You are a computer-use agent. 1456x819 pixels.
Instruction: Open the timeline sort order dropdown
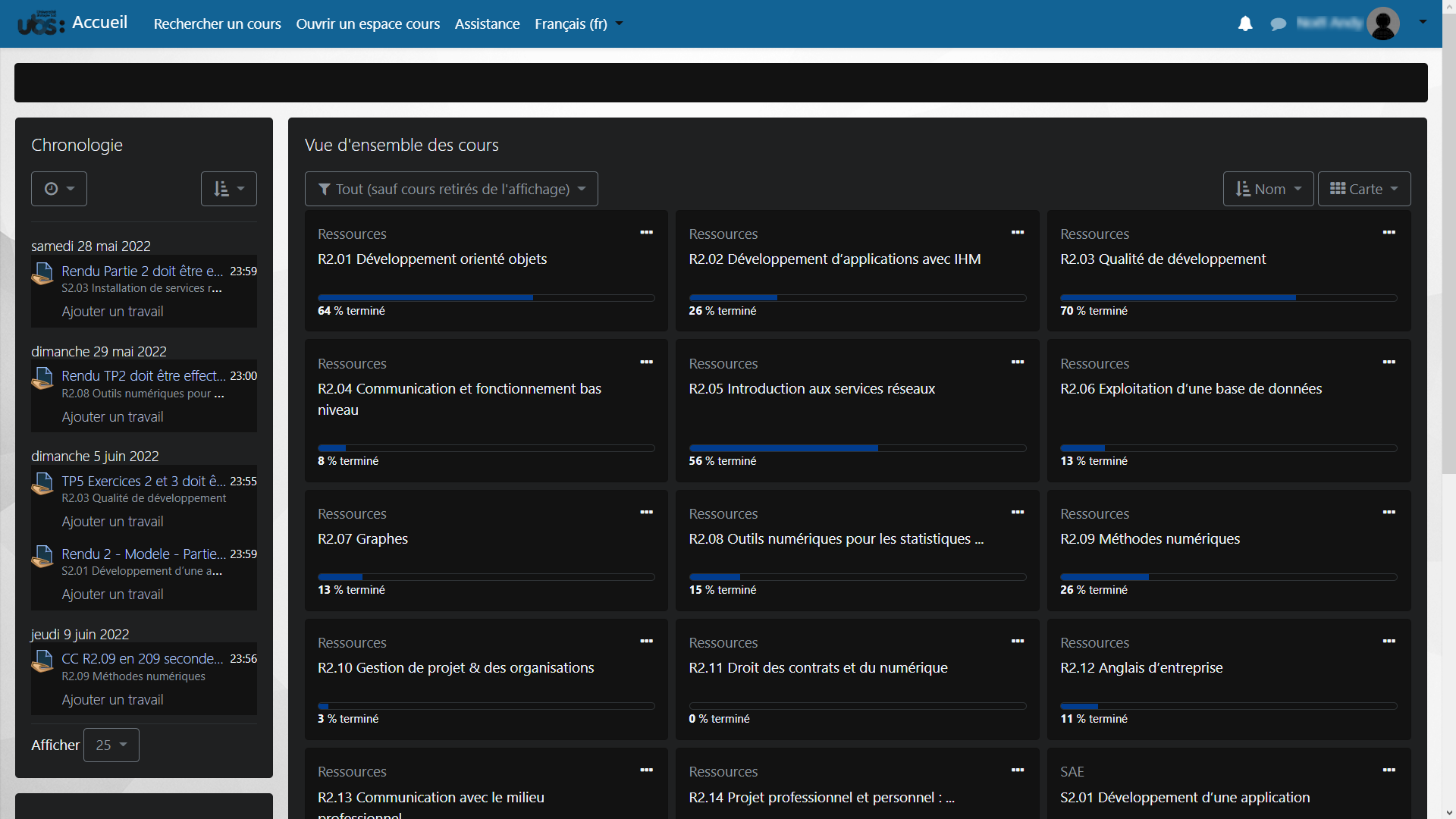coord(228,189)
